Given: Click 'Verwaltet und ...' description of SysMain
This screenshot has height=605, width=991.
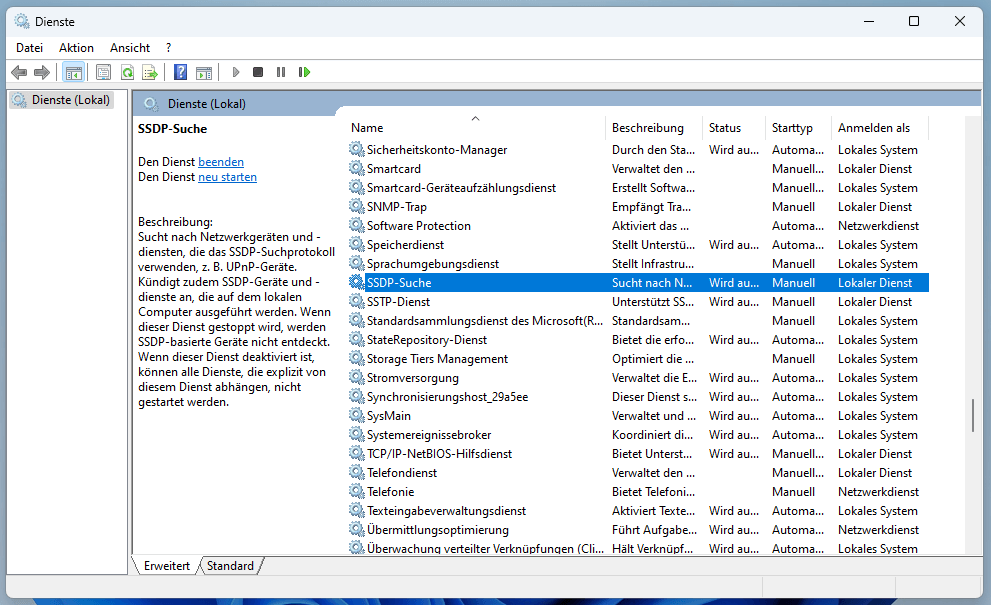Looking at the screenshot, I should click(654, 415).
